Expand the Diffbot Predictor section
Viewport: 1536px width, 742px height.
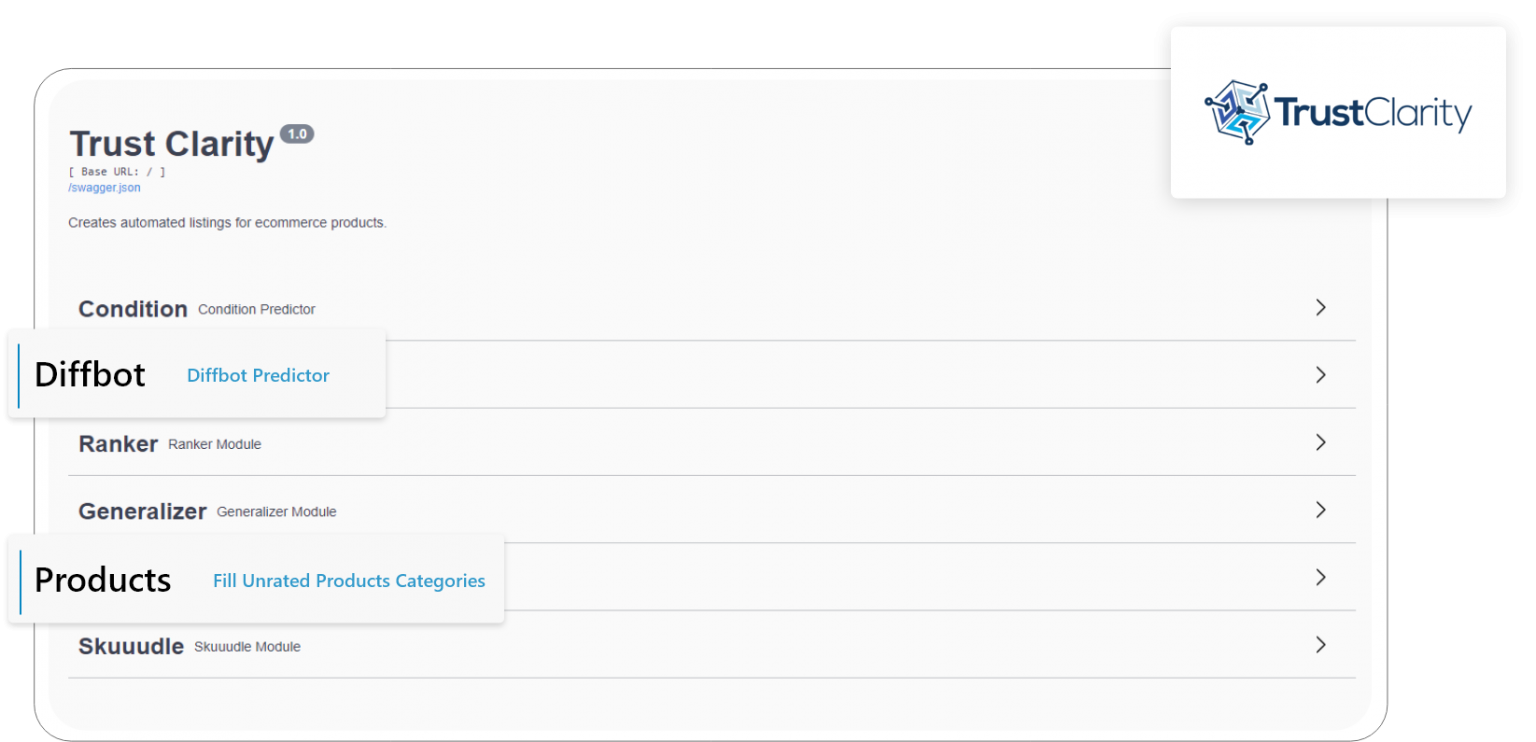click(x=1320, y=374)
